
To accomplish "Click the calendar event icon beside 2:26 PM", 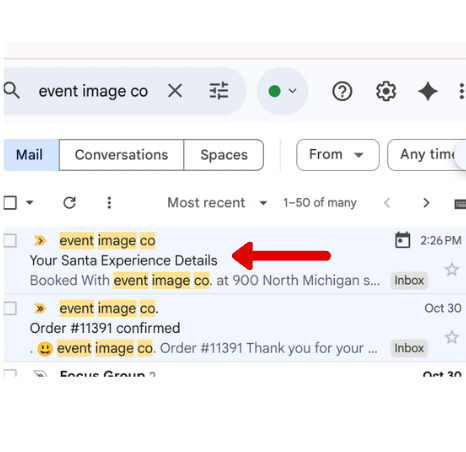I will point(402,240).
